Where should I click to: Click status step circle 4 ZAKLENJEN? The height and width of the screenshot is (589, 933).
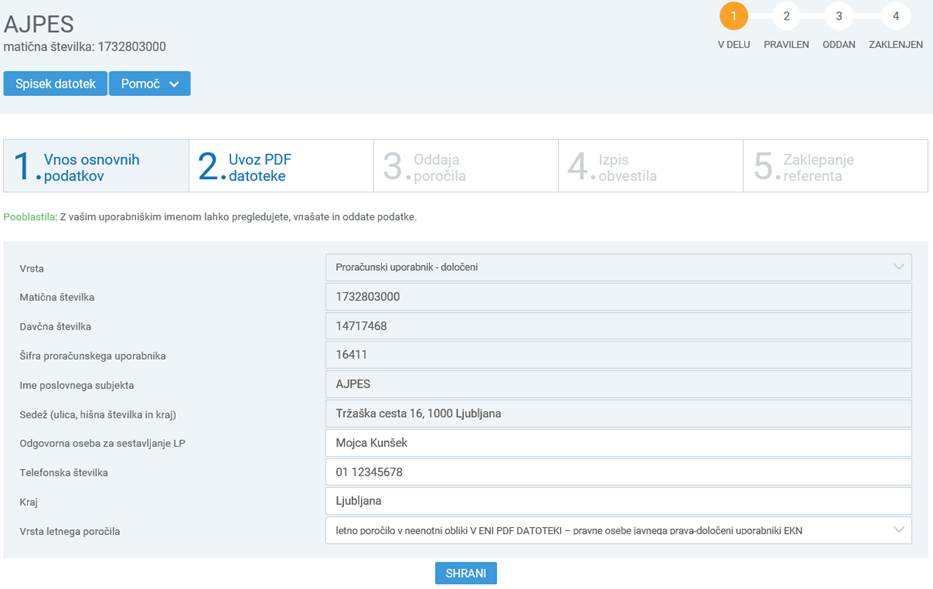pos(895,16)
